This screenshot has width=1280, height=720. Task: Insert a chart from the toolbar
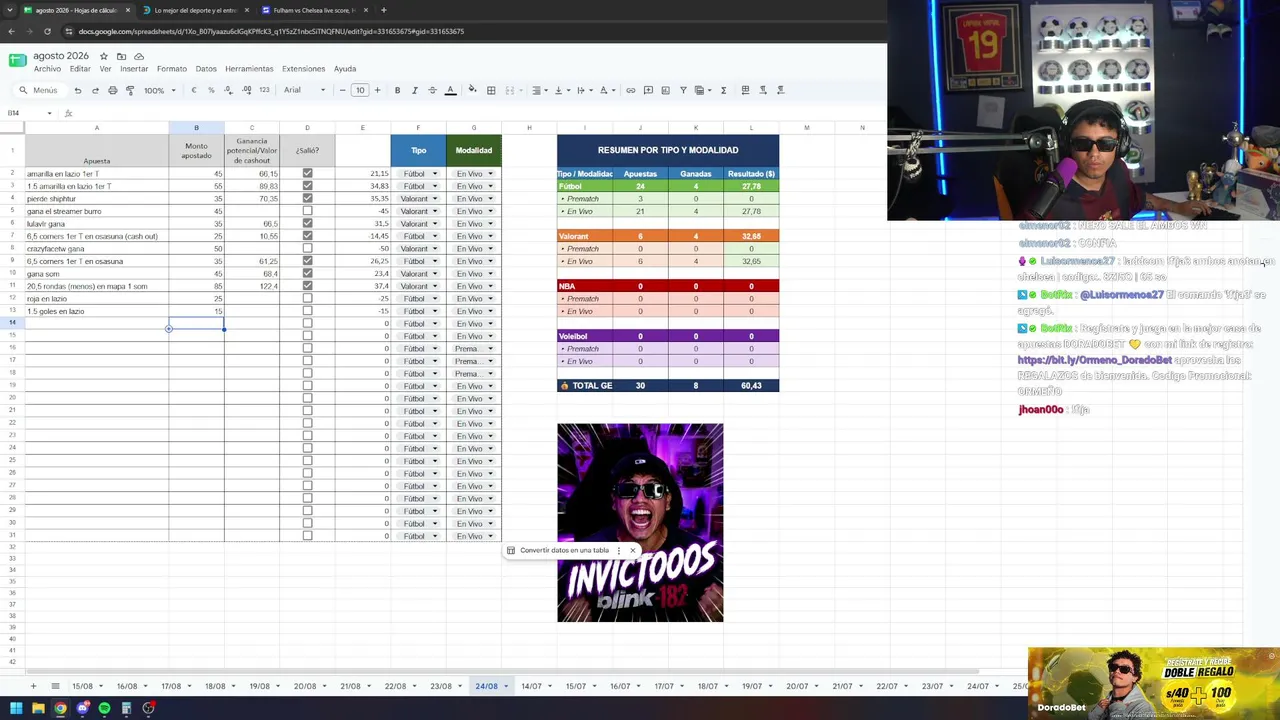pos(665,90)
